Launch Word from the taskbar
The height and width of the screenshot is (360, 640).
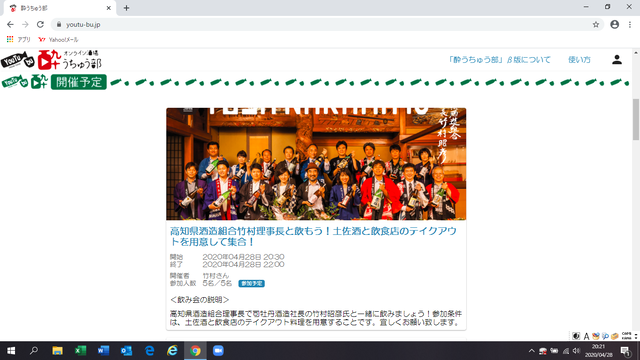pos(103,351)
